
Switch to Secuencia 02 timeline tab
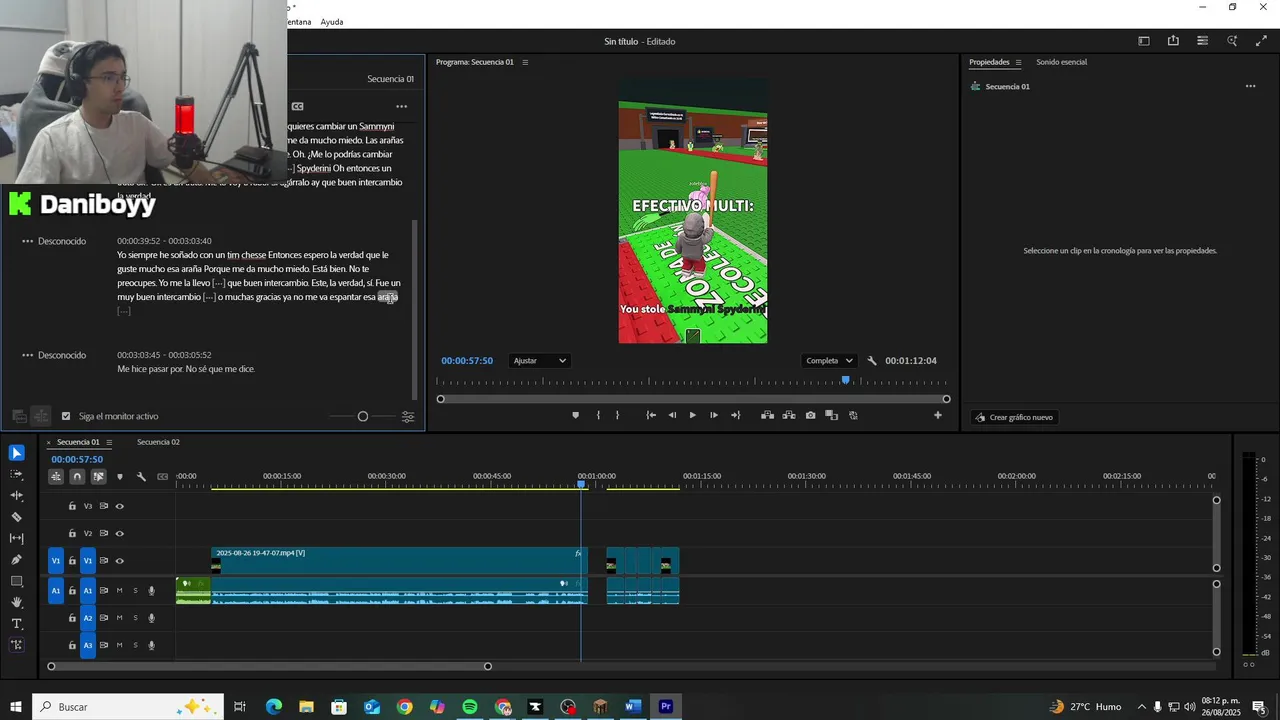[158, 442]
